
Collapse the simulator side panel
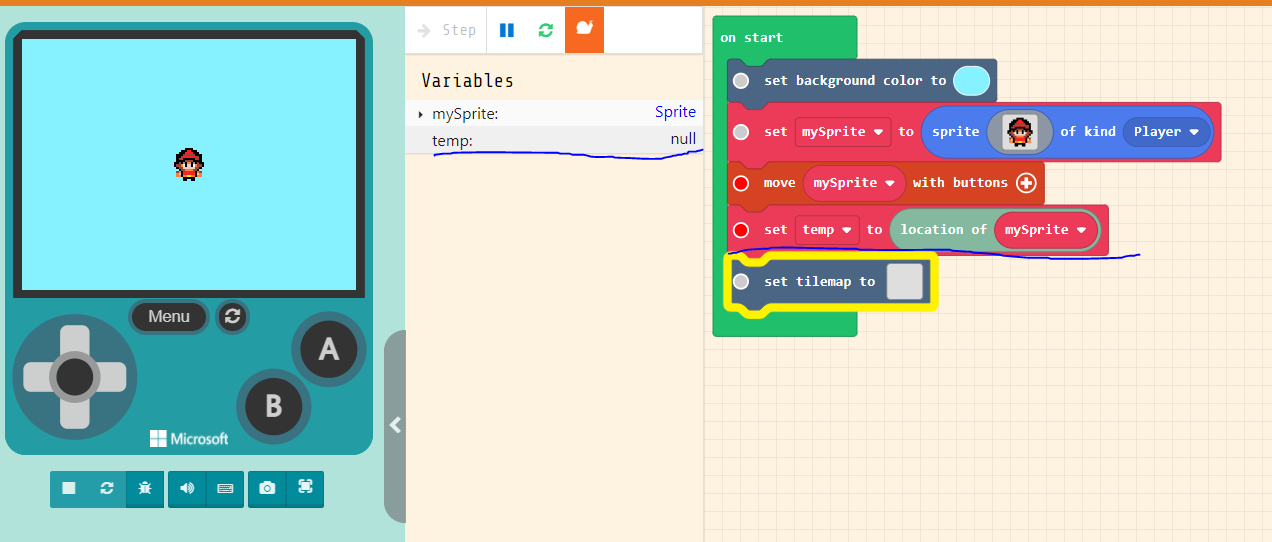click(x=395, y=425)
